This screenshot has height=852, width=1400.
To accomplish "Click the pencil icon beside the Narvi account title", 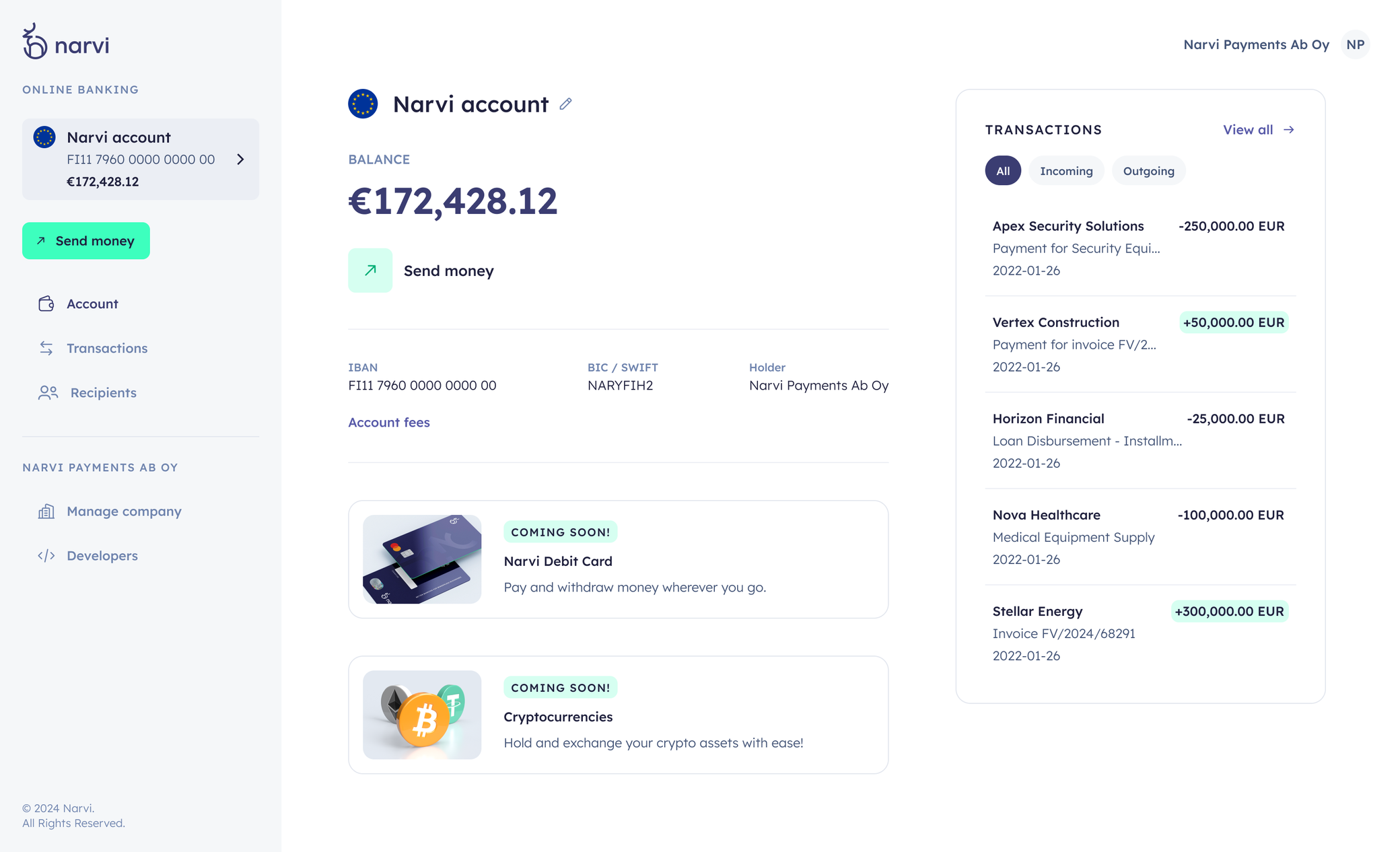I will click(x=565, y=104).
